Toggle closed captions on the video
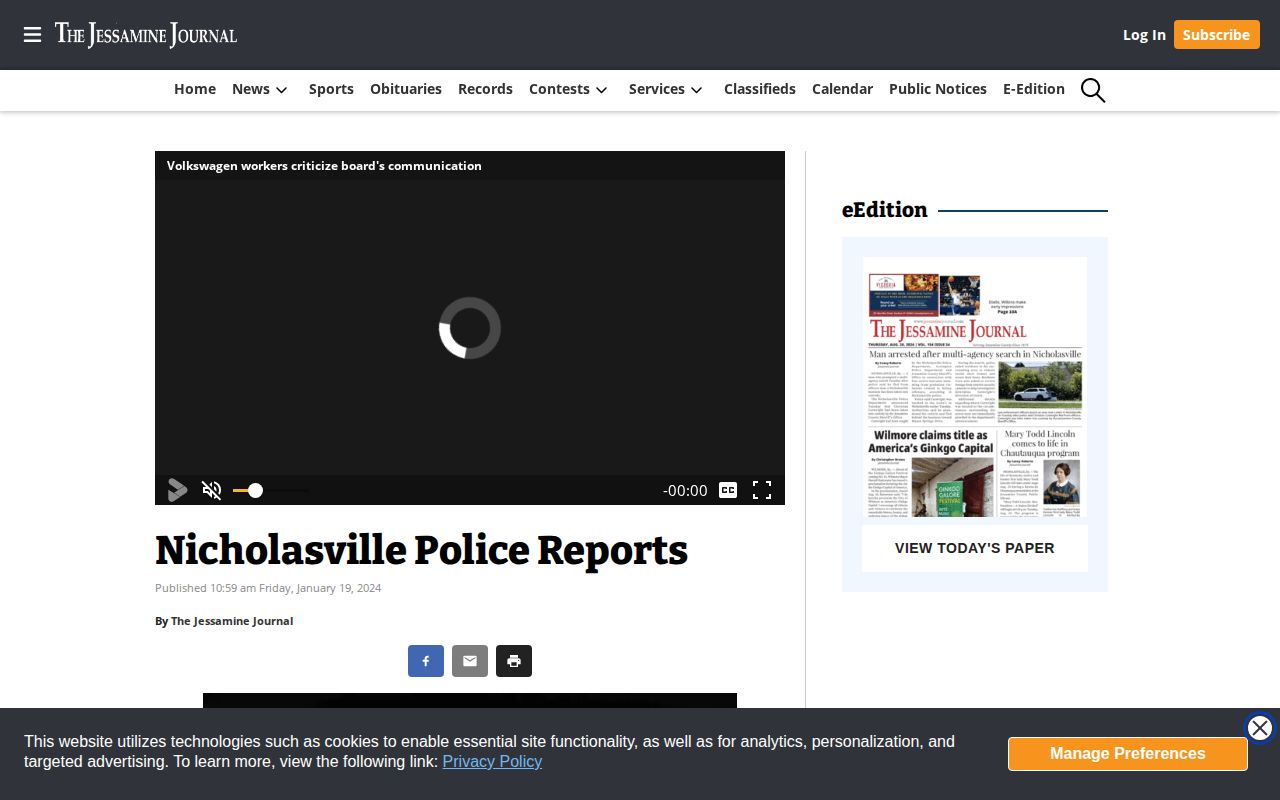 (x=729, y=490)
